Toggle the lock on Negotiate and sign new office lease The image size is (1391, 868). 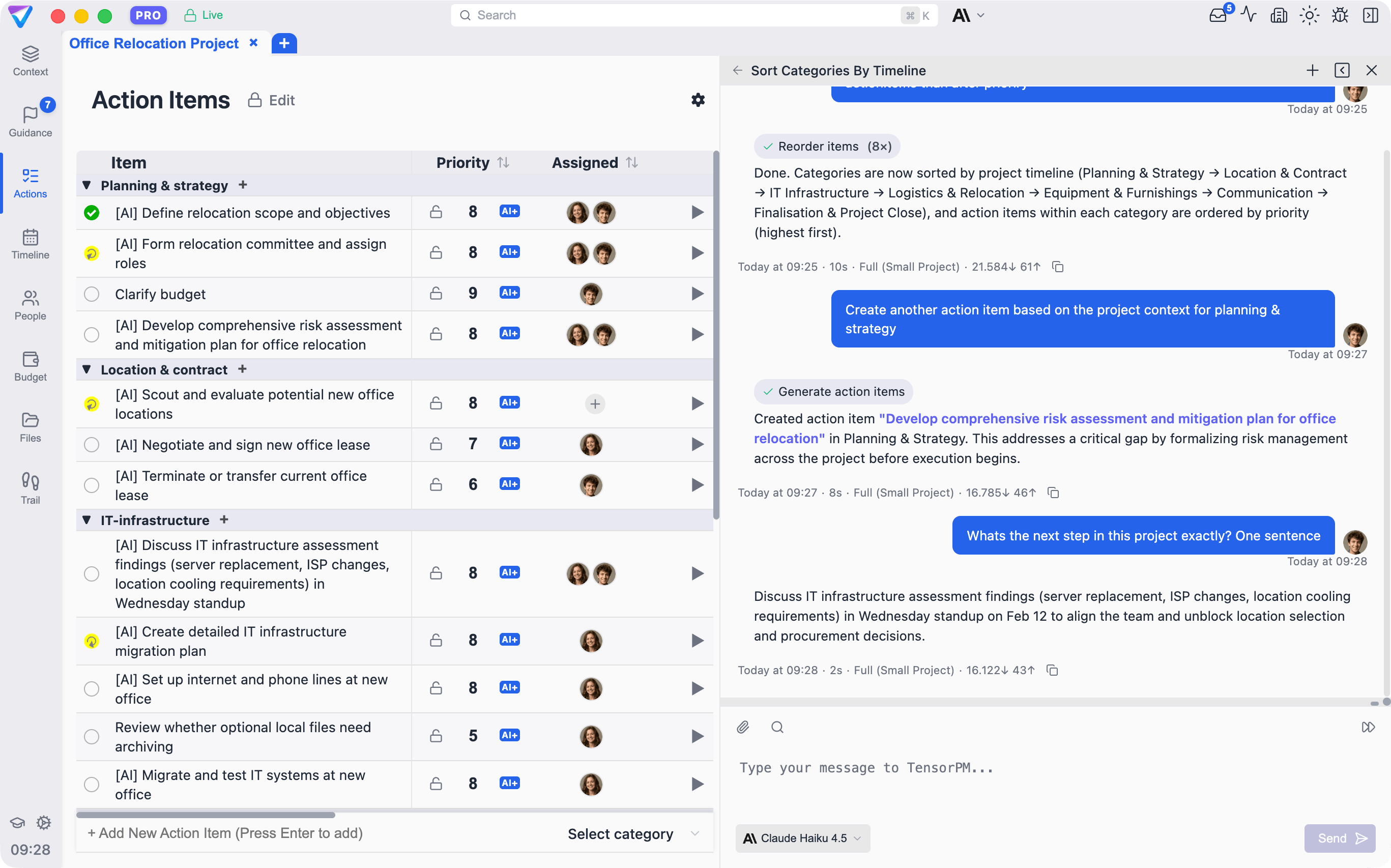[436, 444]
